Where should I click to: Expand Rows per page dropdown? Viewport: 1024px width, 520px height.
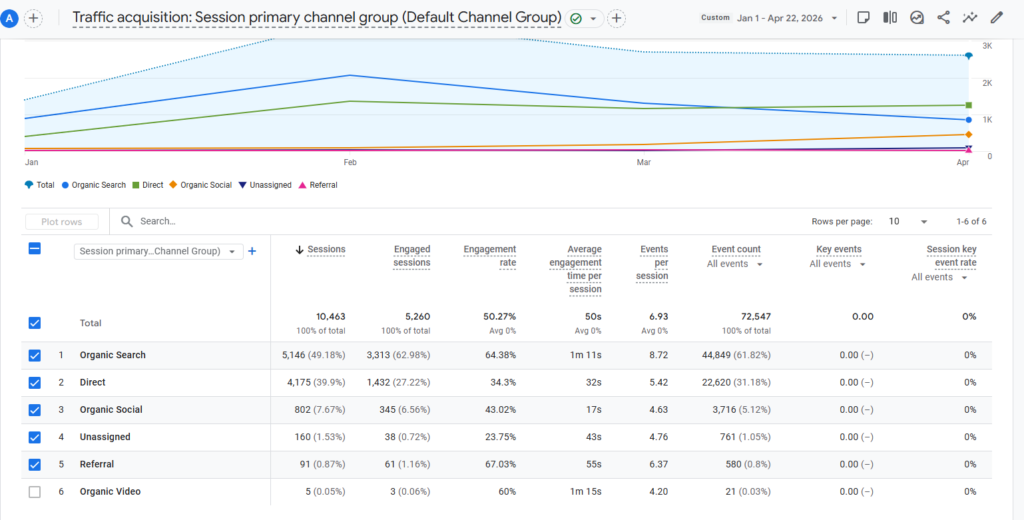(908, 221)
